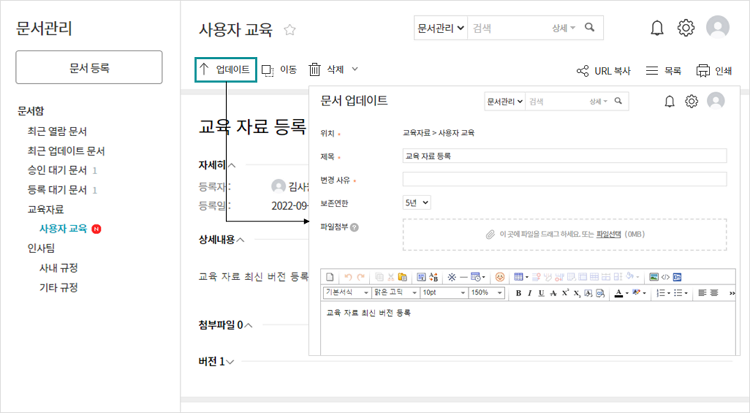The height and width of the screenshot is (413, 750).
Task: Select the 교육자료 folder in sidebar
Action: pos(45,209)
